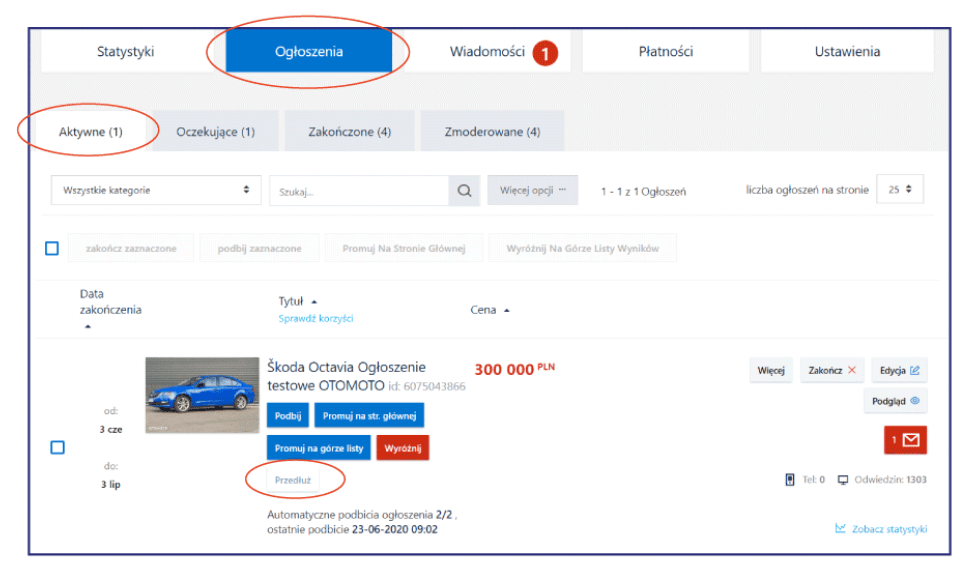Follow the Sprawdź korzyści link
This screenshot has width=980, height=586.
tap(316, 319)
